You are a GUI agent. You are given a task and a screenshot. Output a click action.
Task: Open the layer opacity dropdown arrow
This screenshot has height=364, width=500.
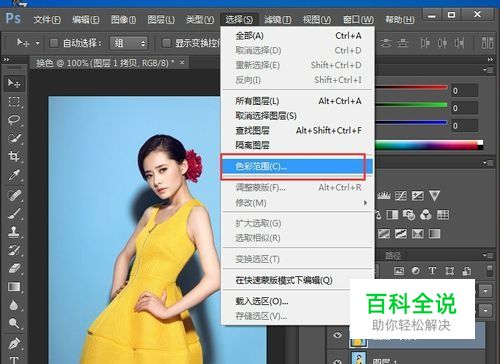point(486,291)
